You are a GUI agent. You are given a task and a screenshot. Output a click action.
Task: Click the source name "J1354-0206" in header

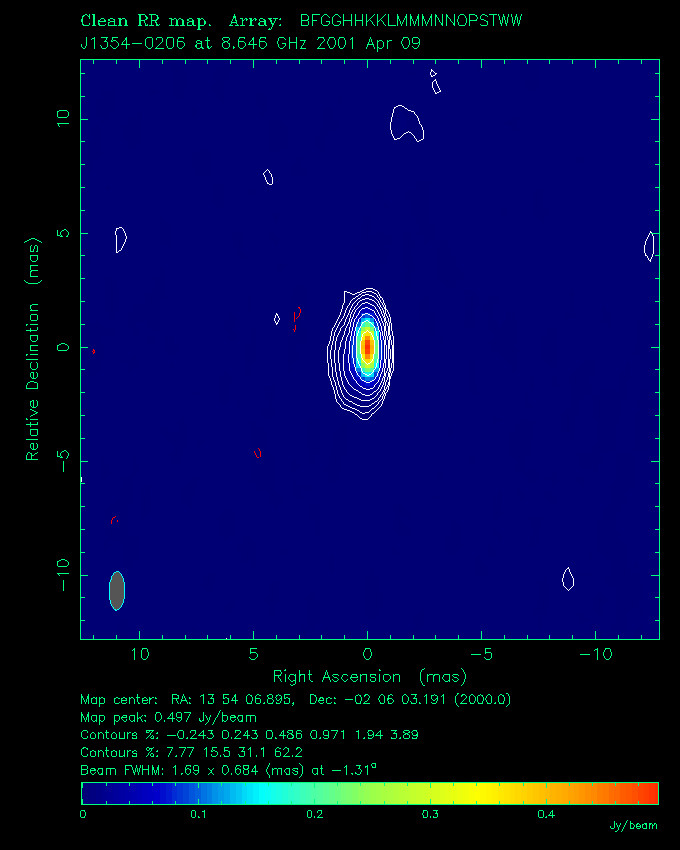[134, 43]
